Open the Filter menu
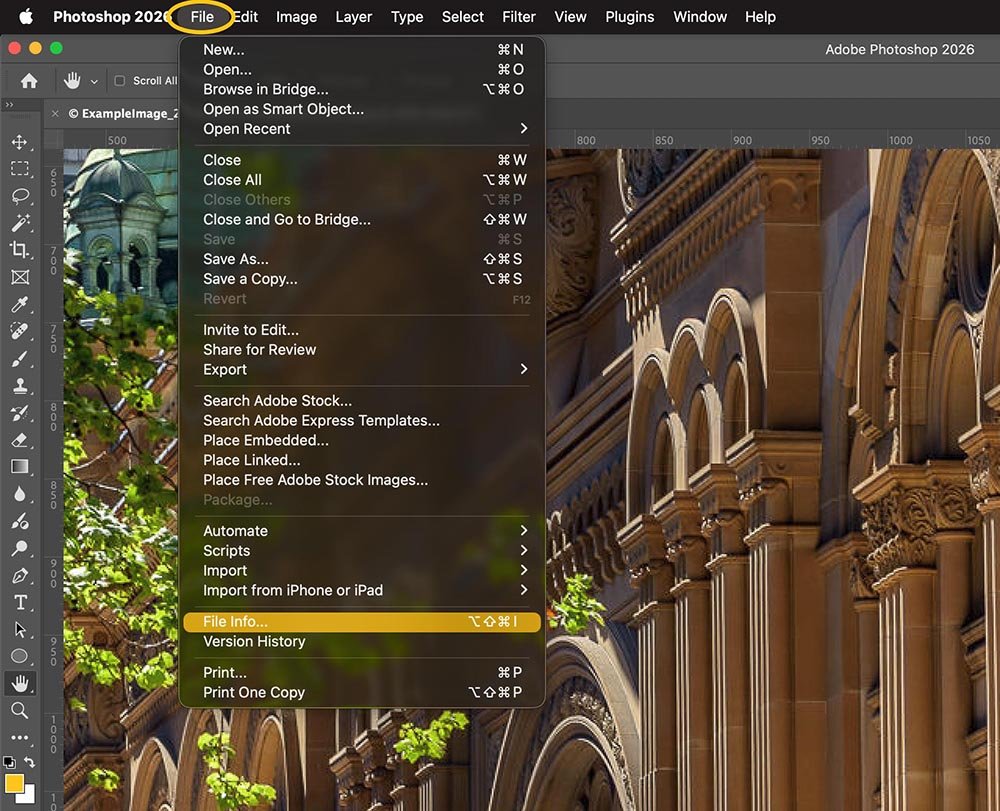Screen dimensions: 1000x811 tap(518, 17)
